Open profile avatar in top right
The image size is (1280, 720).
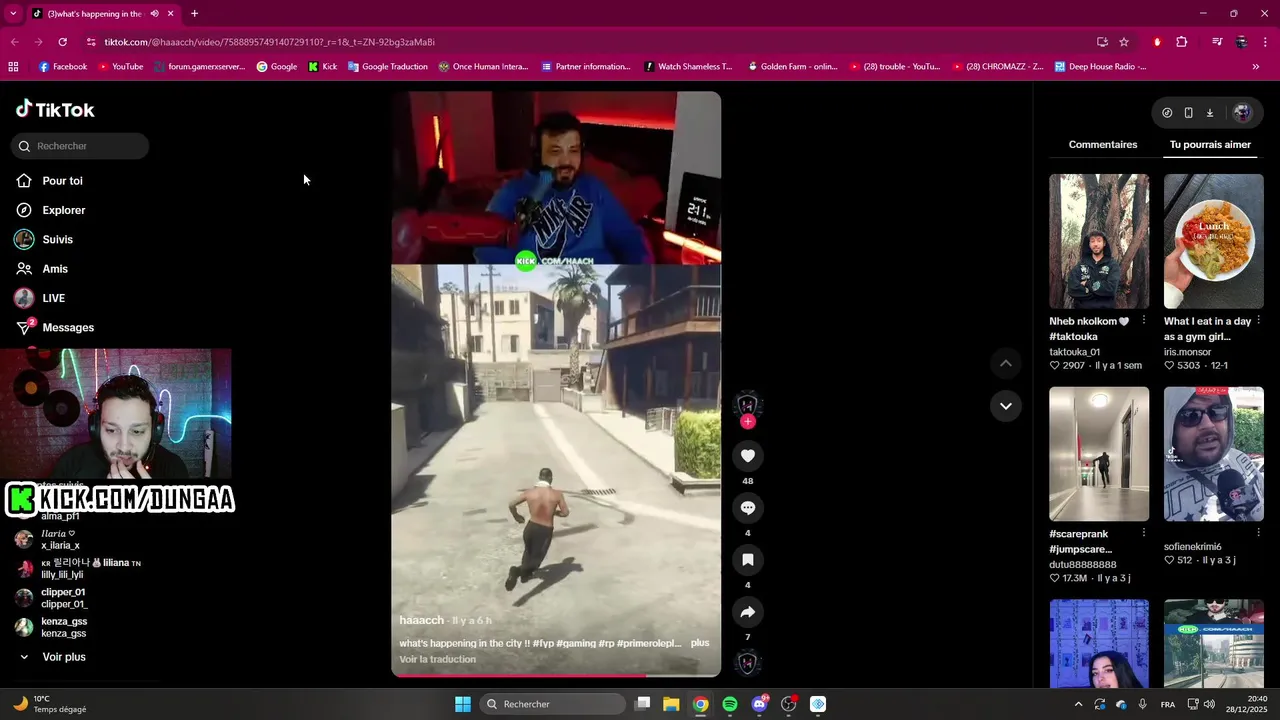click(x=1242, y=113)
